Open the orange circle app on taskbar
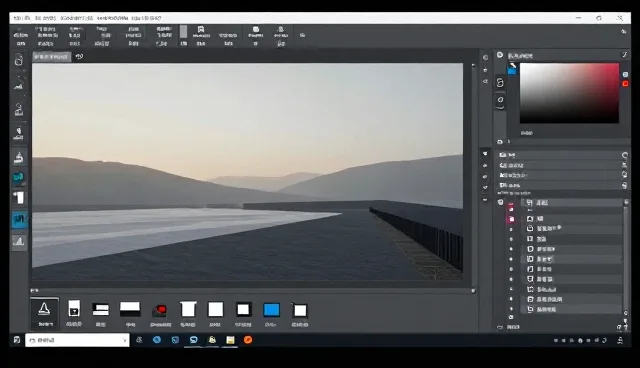This screenshot has height=368, width=640. [248, 340]
